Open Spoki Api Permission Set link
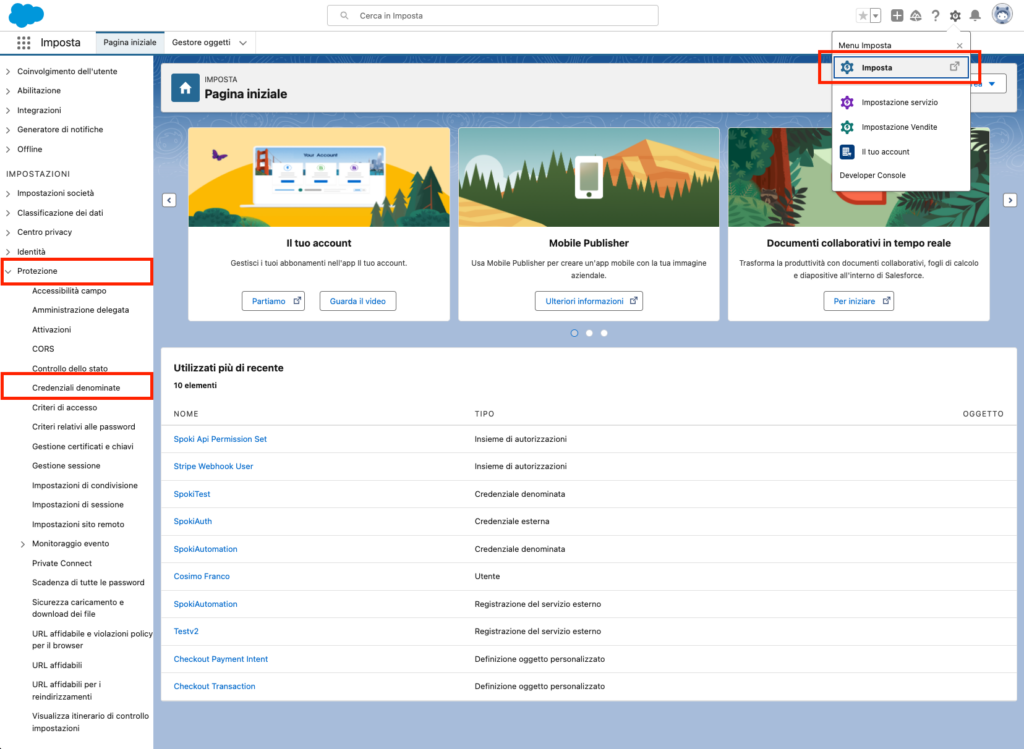The height and width of the screenshot is (749, 1024). click(220, 439)
